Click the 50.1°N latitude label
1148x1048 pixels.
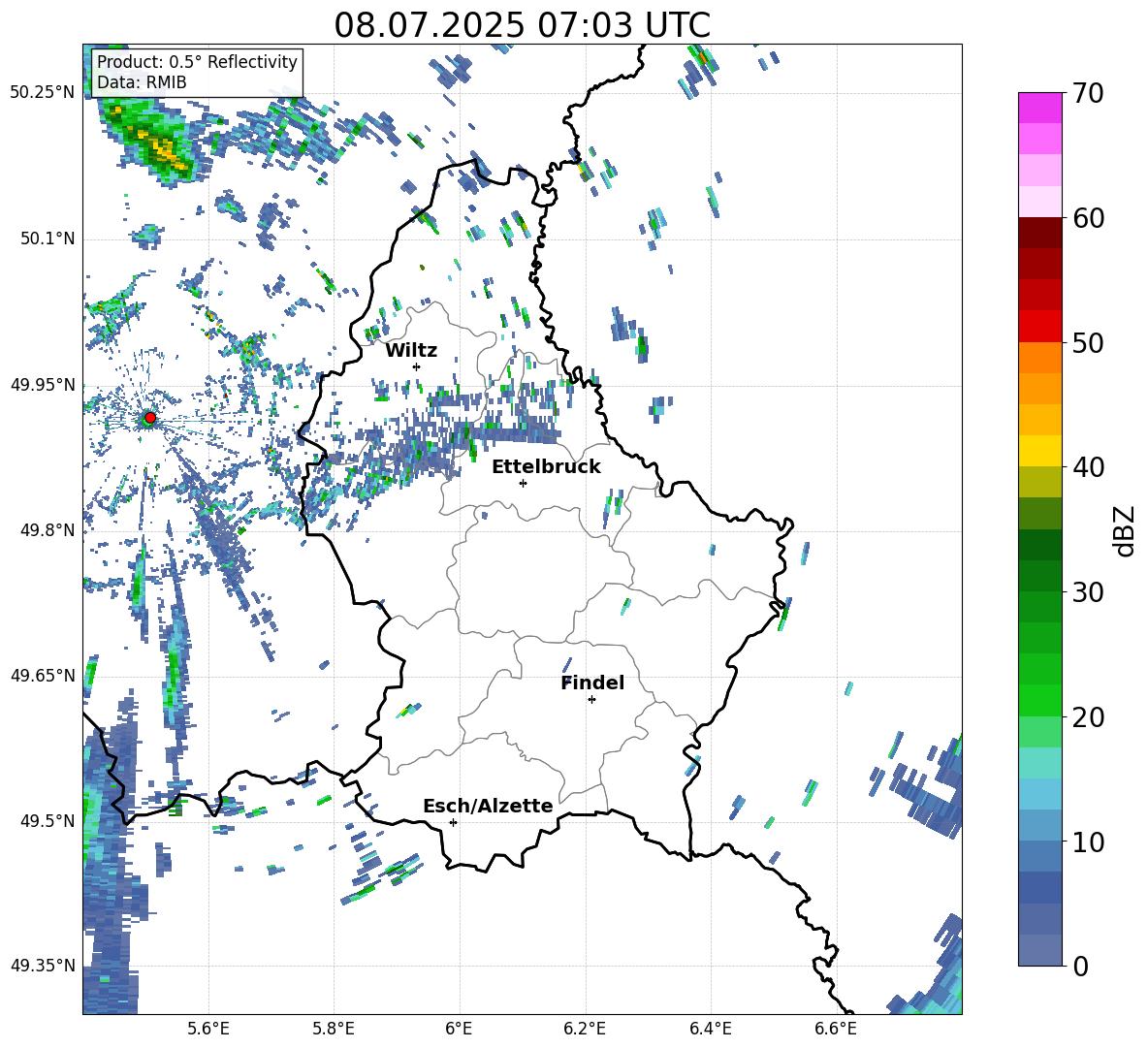pos(48,238)
